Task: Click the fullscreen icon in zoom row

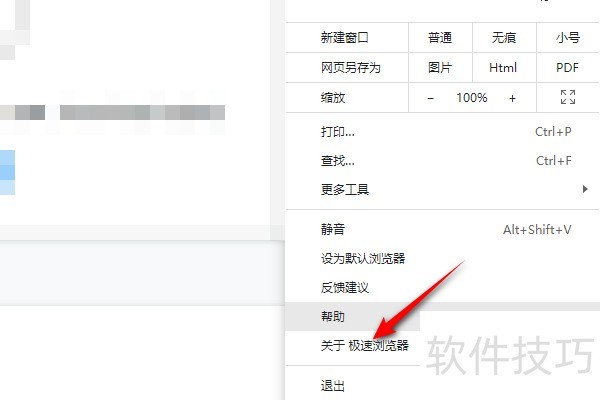Action: click(x=568, y=97)
